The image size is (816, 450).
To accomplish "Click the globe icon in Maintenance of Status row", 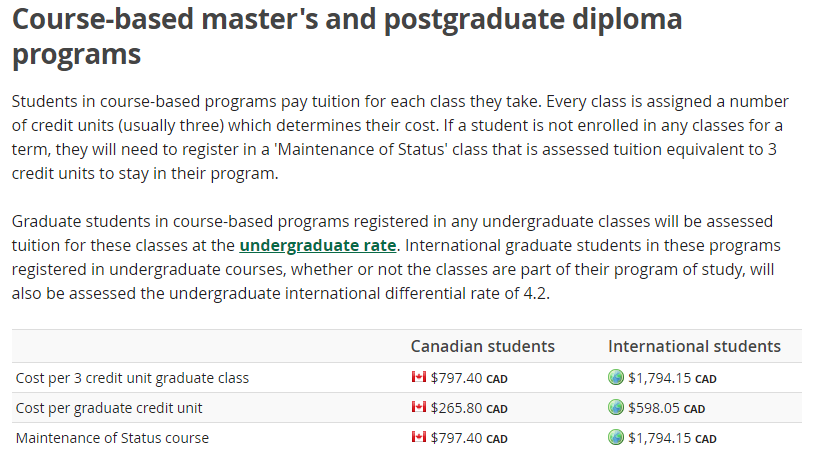I will [x=616, y=438].
